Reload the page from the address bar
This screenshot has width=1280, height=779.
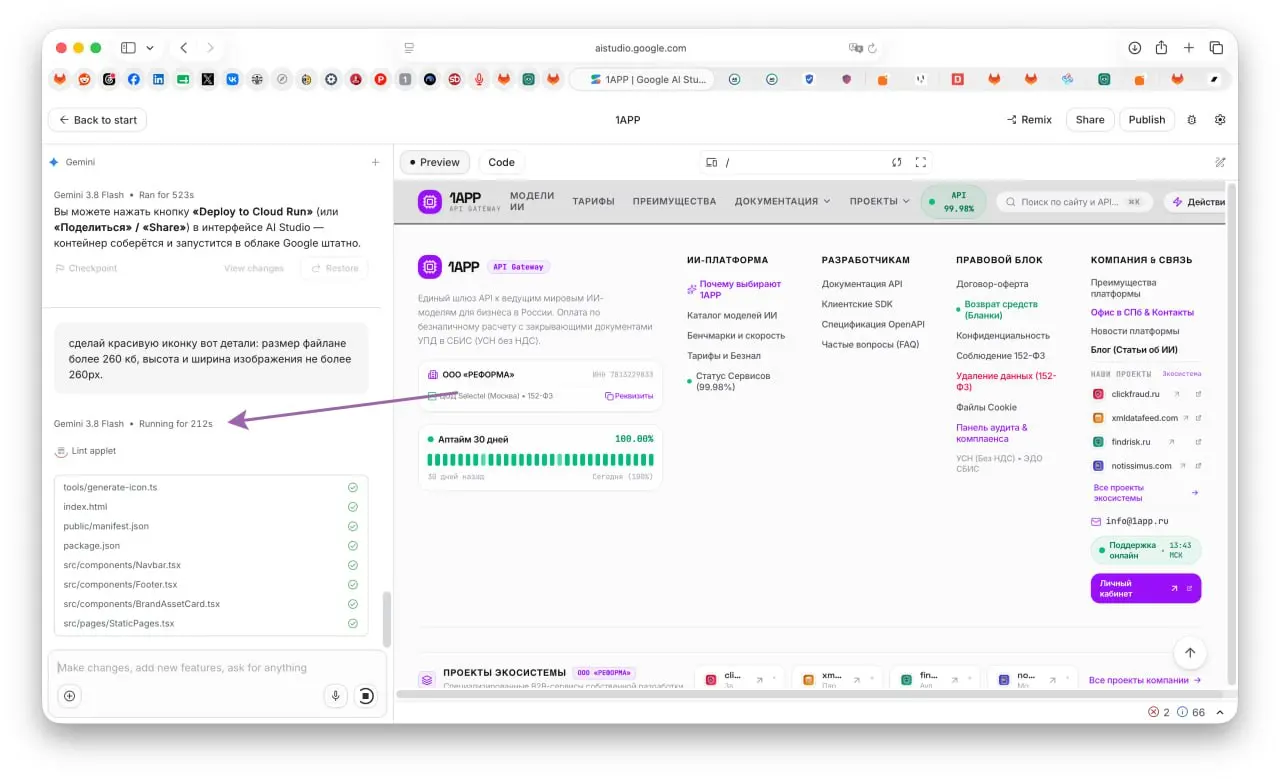tap(873, 48)
